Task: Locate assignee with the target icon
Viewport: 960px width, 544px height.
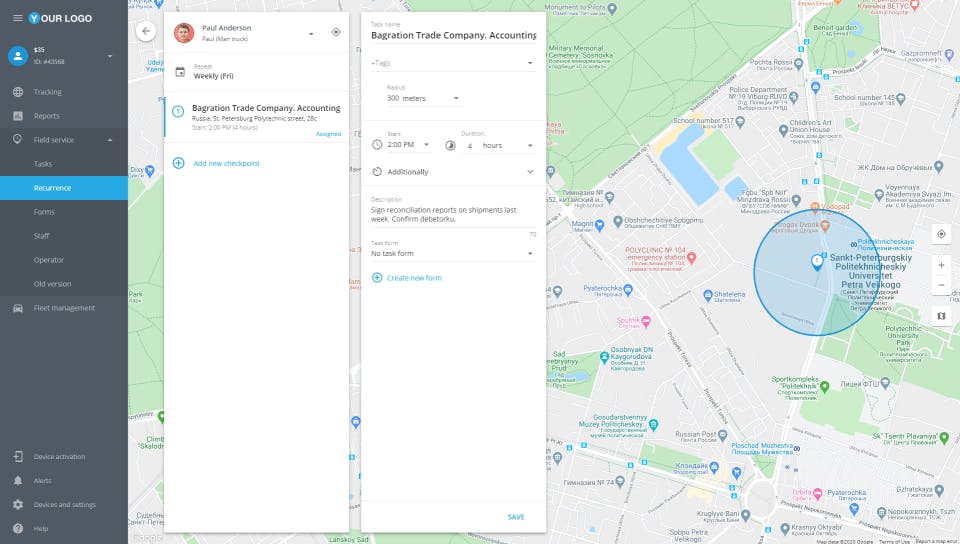Action: (336, 32)
